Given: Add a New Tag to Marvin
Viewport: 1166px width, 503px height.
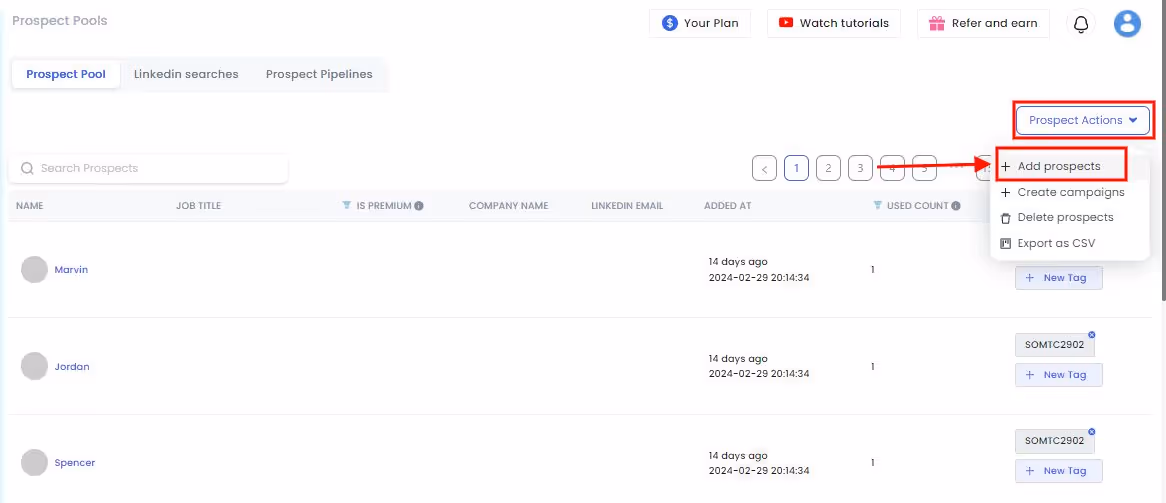Looking at the screenshot, I should (1058, 278).
